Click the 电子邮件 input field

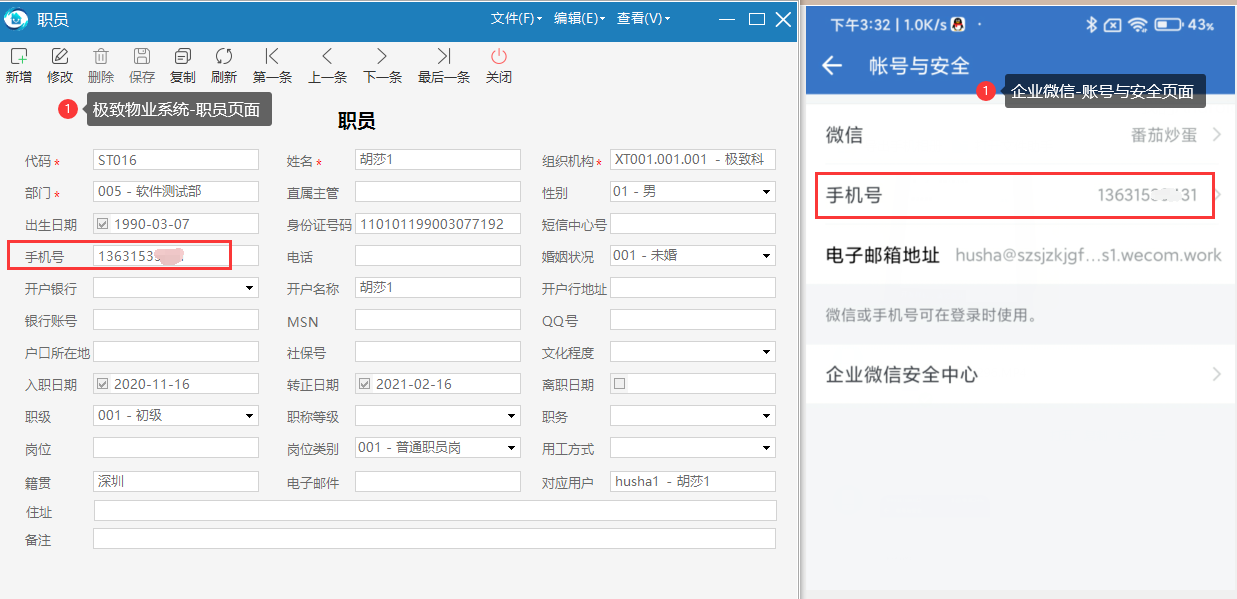pos(438,481)
